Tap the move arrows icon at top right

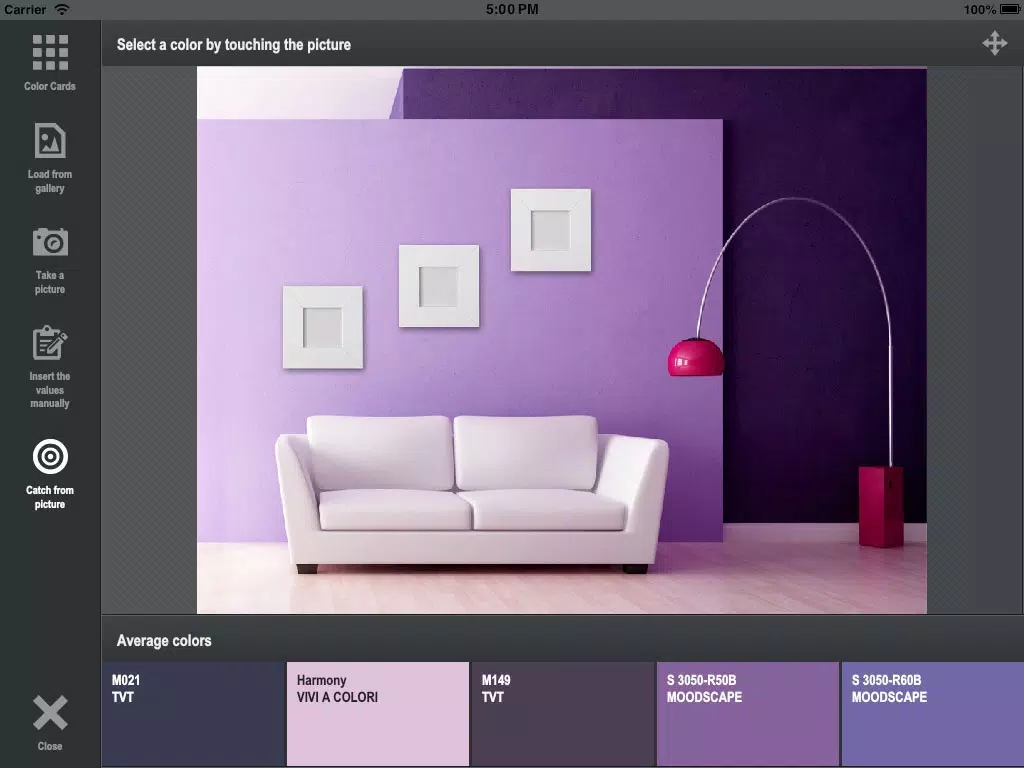995,43
